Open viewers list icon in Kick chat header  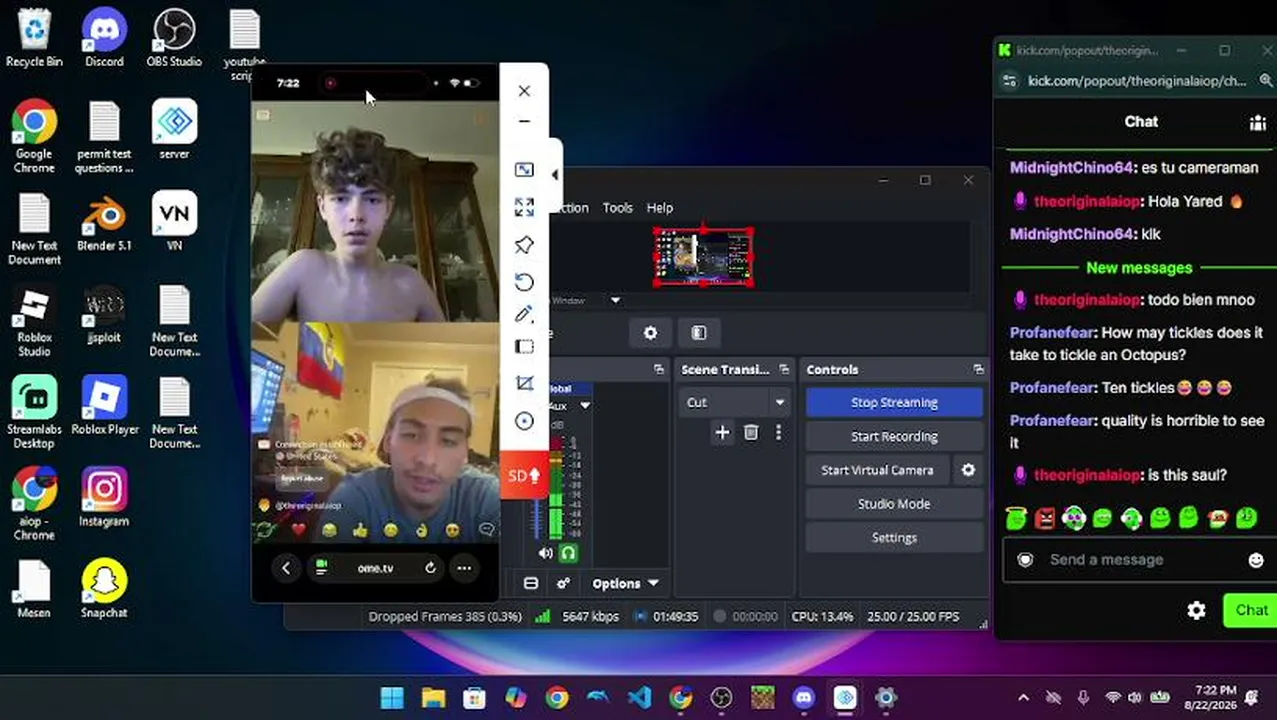point(1257,122)
